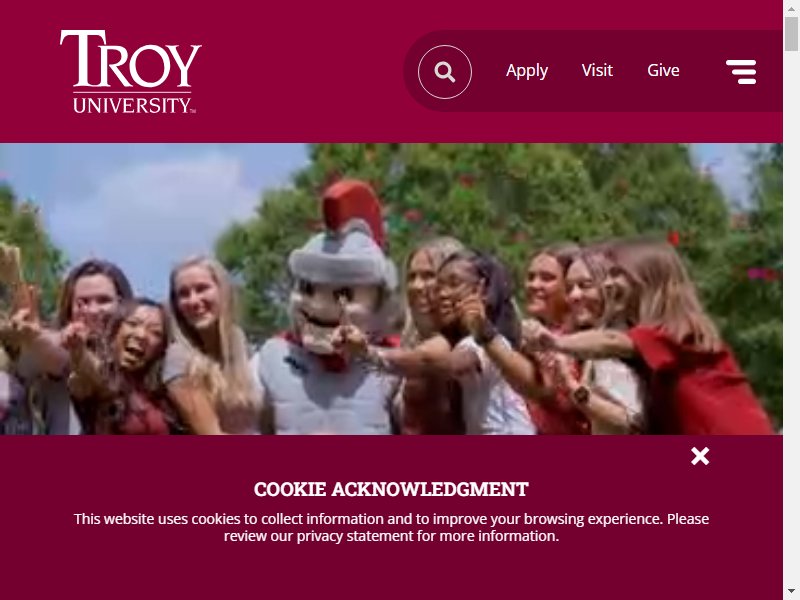
Task: Open the search magnifier icon
Action: 444,72
